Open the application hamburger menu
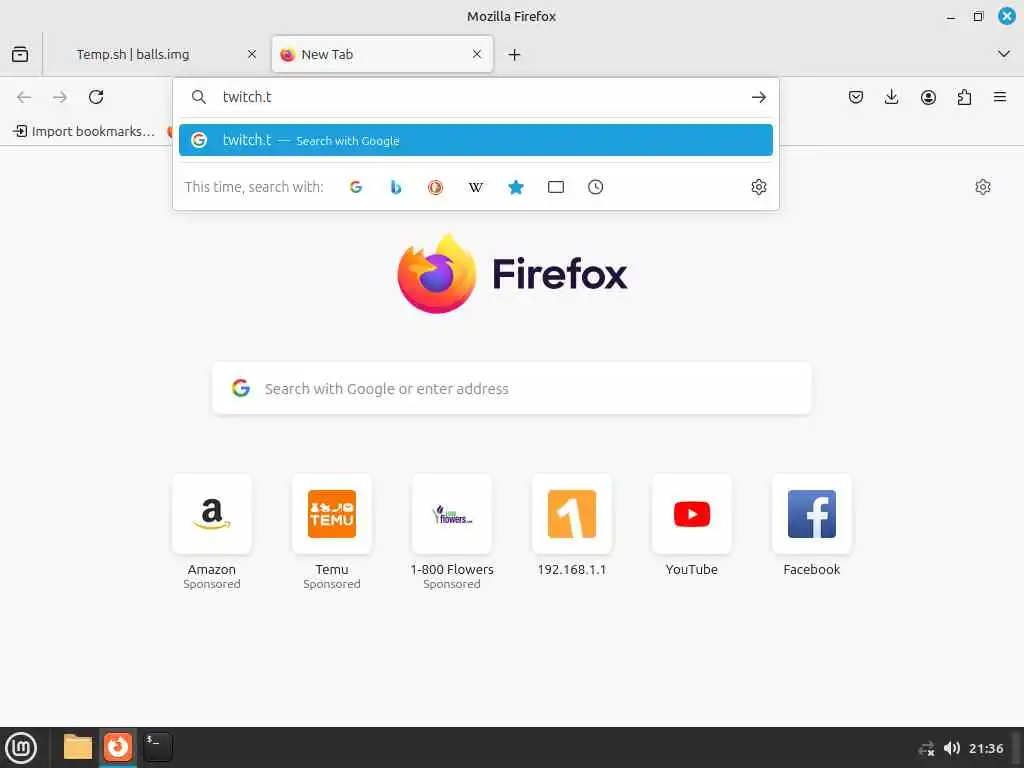Viewport: 1024px width, 768px height. coord(1000,97)
